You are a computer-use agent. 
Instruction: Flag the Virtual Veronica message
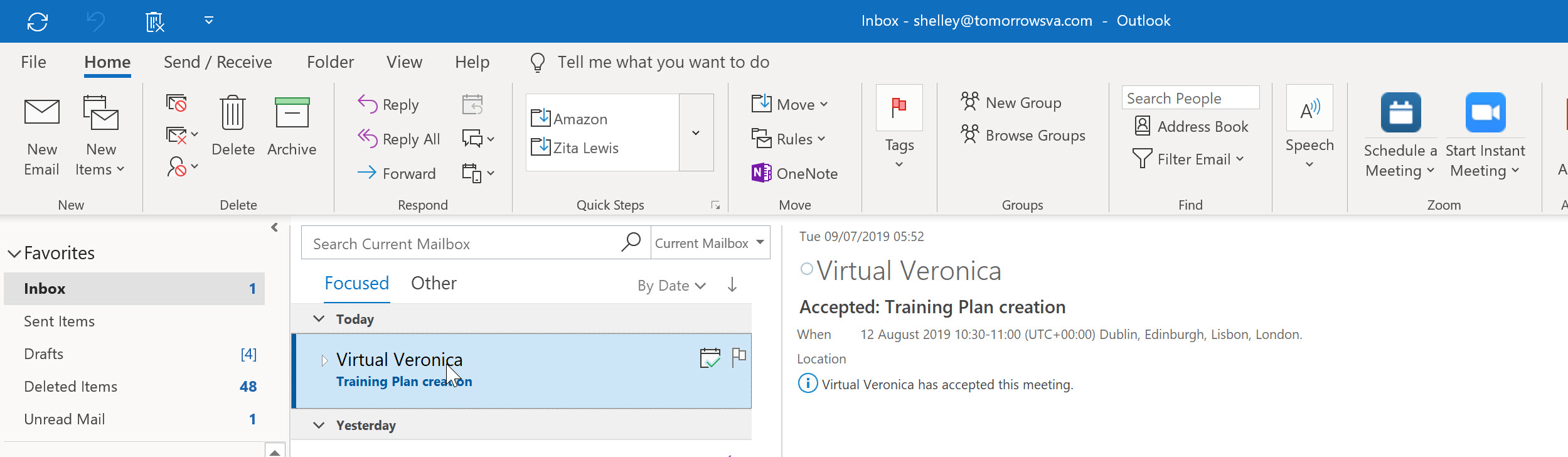coord(739,358)
